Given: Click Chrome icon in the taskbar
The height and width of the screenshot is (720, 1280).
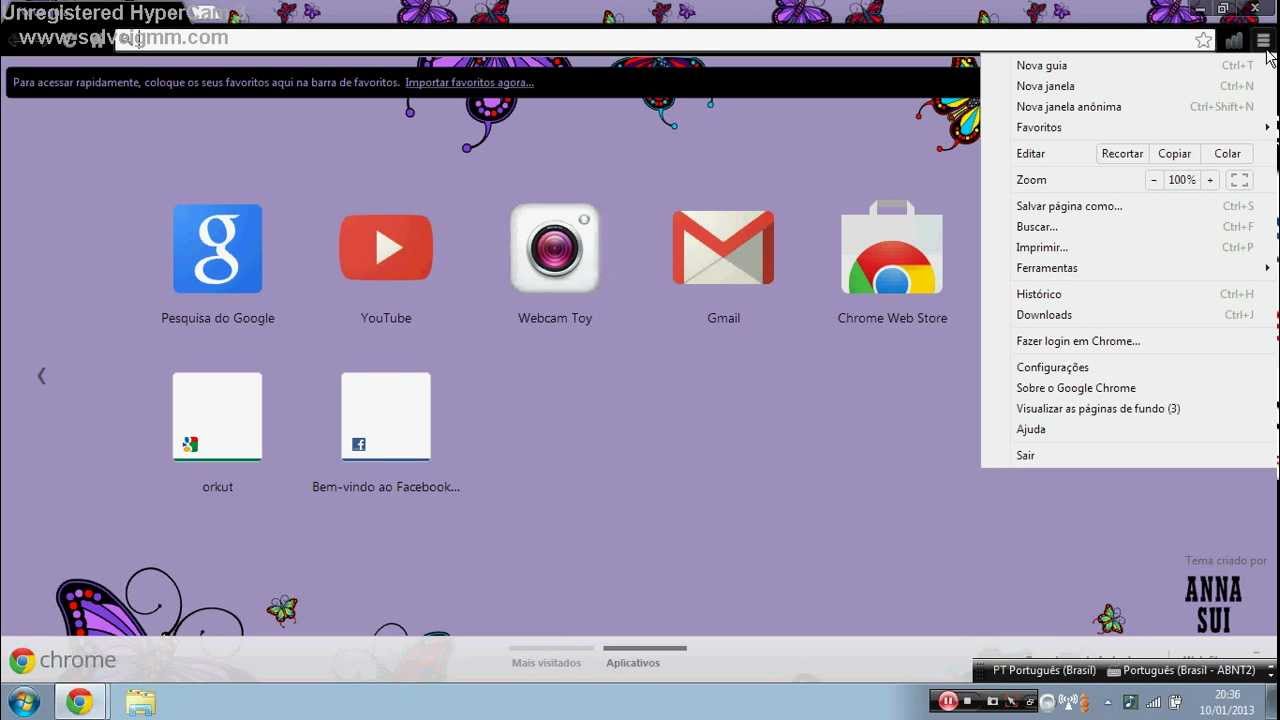Looking at the screenshot, I should click(x=79, y=702).
